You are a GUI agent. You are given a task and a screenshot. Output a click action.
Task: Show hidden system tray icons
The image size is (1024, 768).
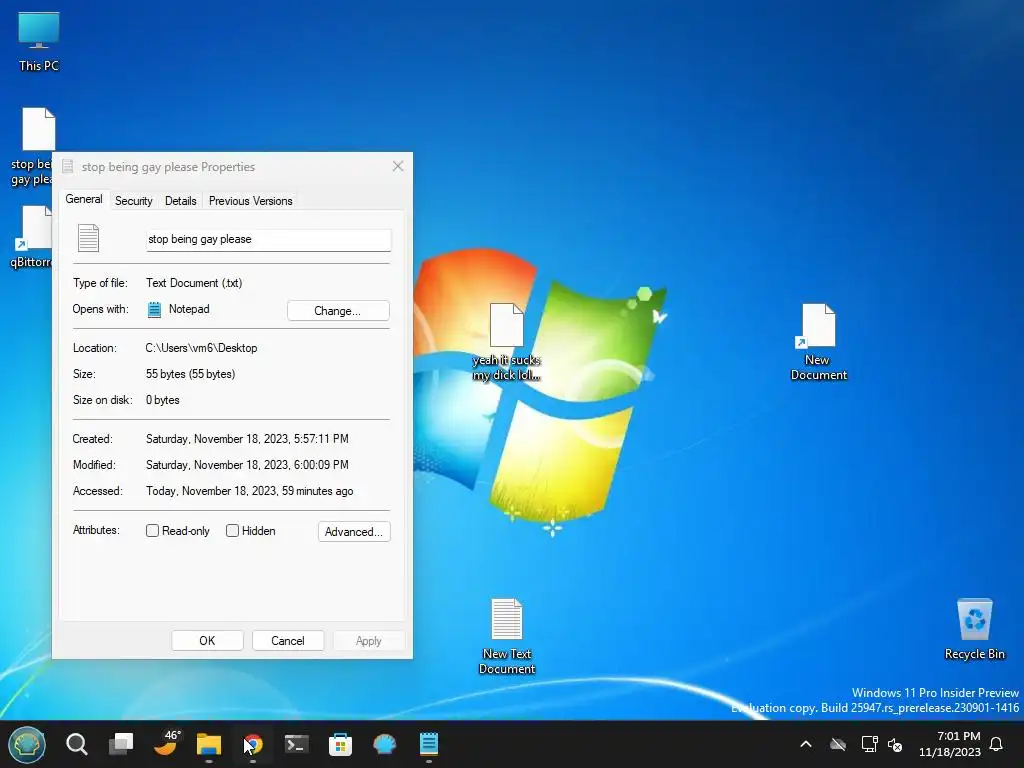806,744
